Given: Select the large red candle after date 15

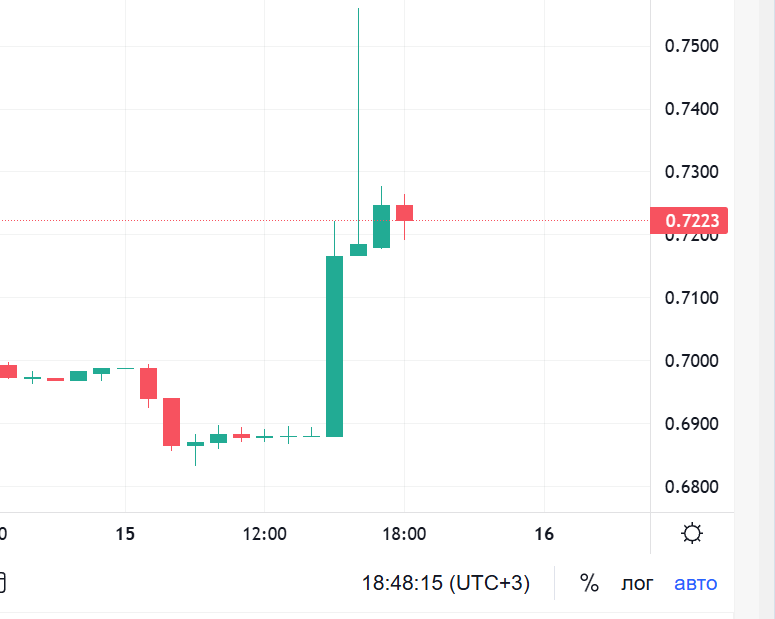Looking at the screenshot, I should 172,422.
